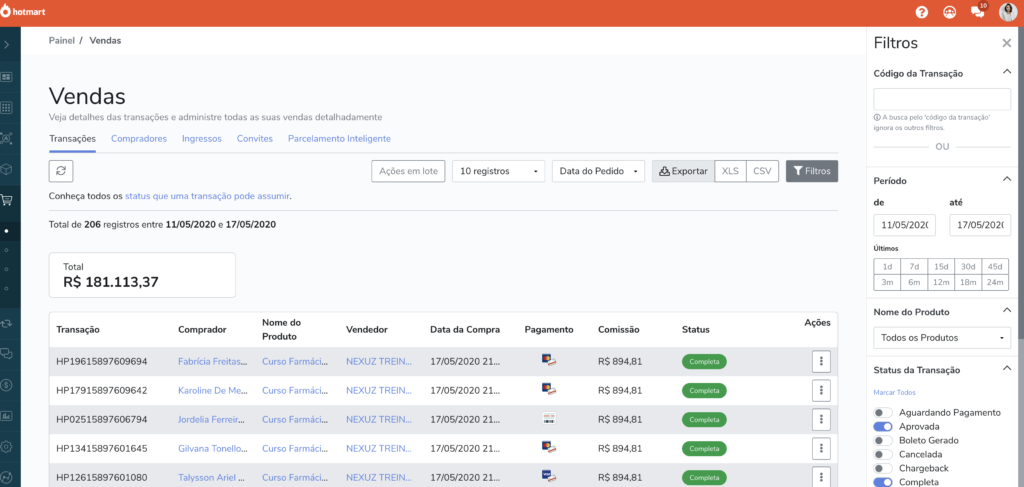
Task: Click the user profile avatar
Action: pyautogui.click(x=1007, y=13)
